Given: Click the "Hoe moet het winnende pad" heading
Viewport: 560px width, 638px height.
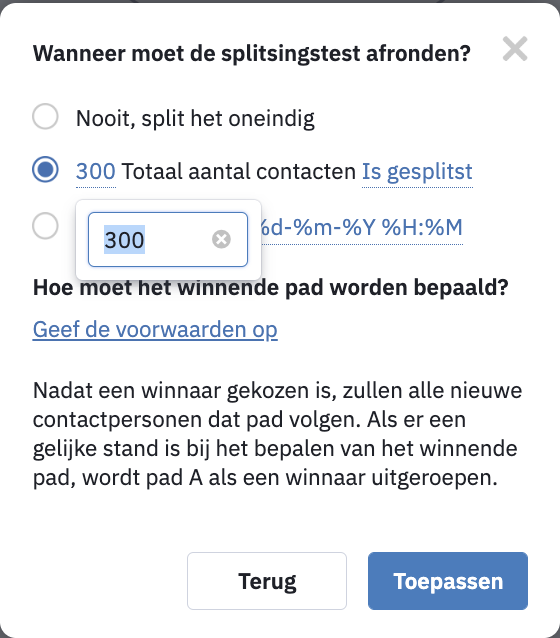Looking at the screenshot, I should tap(271, 288).
